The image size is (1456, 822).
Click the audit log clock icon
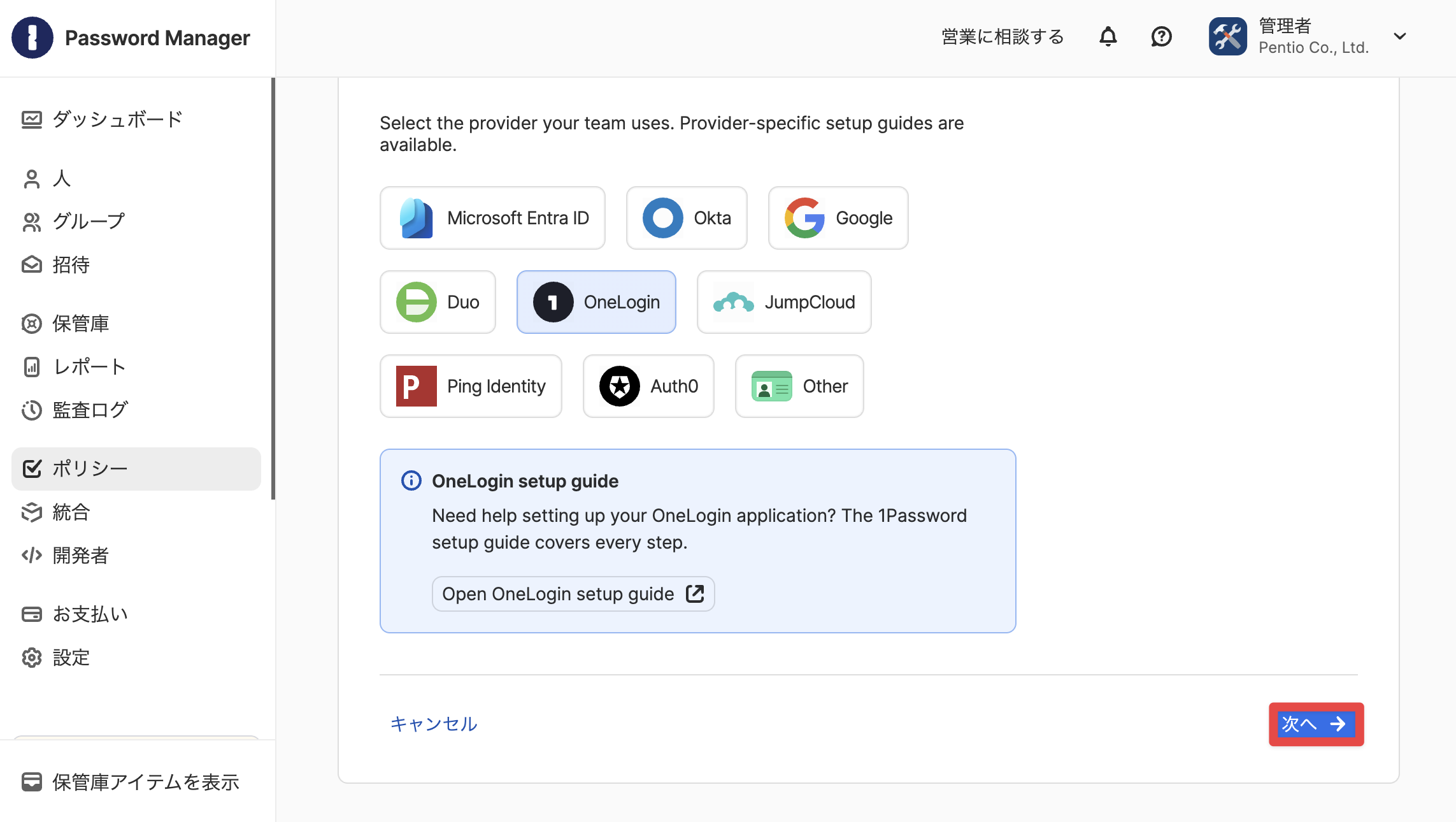point(32,410)
